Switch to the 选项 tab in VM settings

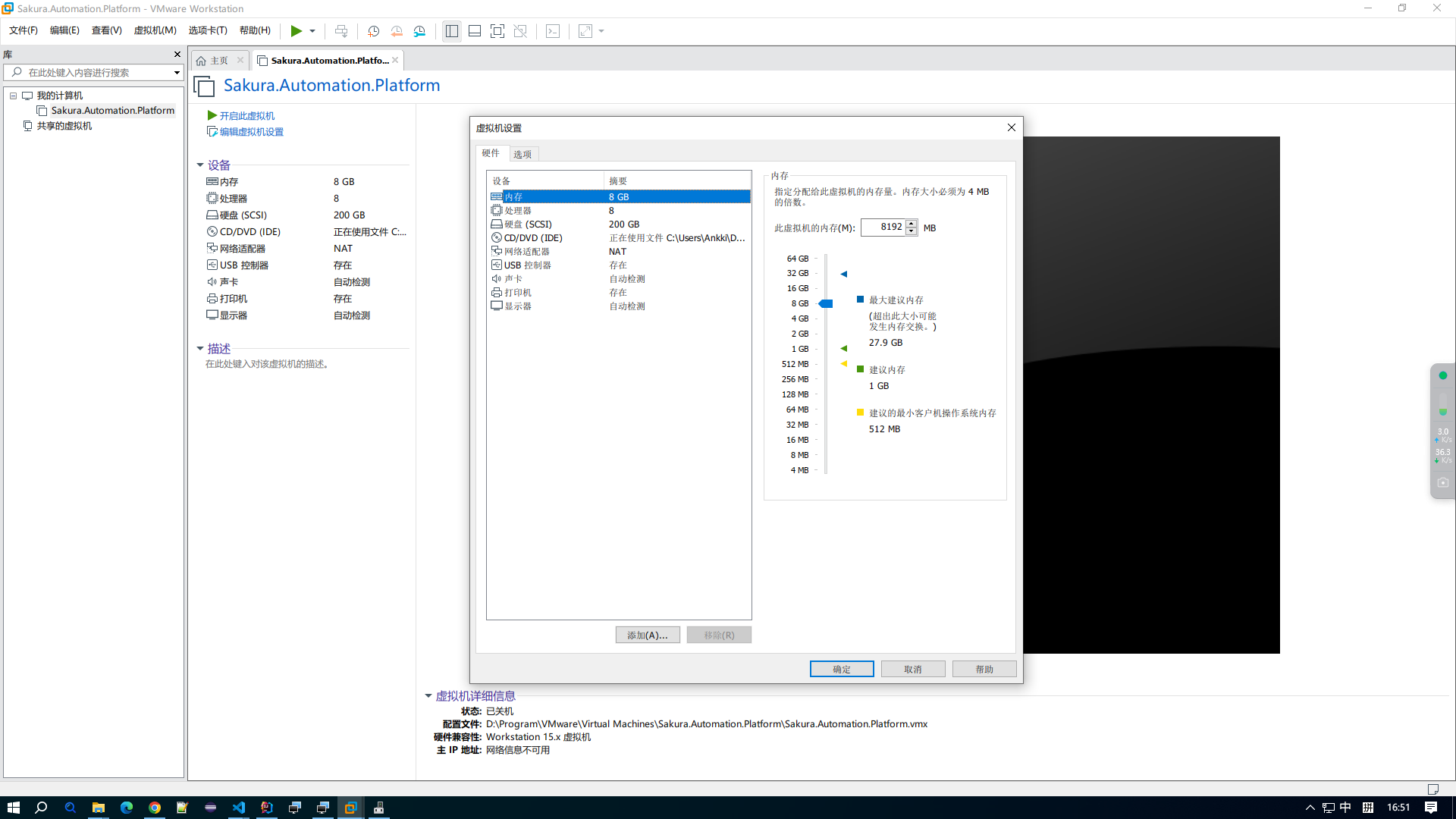522,153
